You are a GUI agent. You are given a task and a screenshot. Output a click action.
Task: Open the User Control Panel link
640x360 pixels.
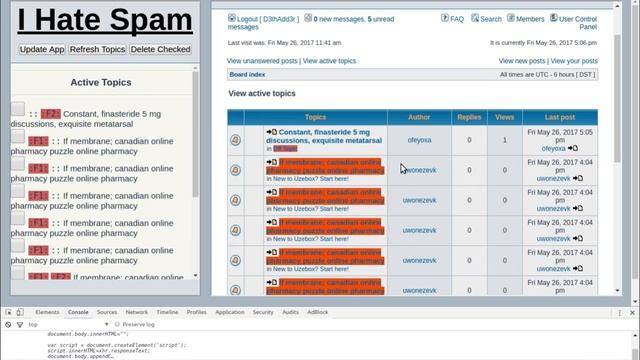click(578, 23)
